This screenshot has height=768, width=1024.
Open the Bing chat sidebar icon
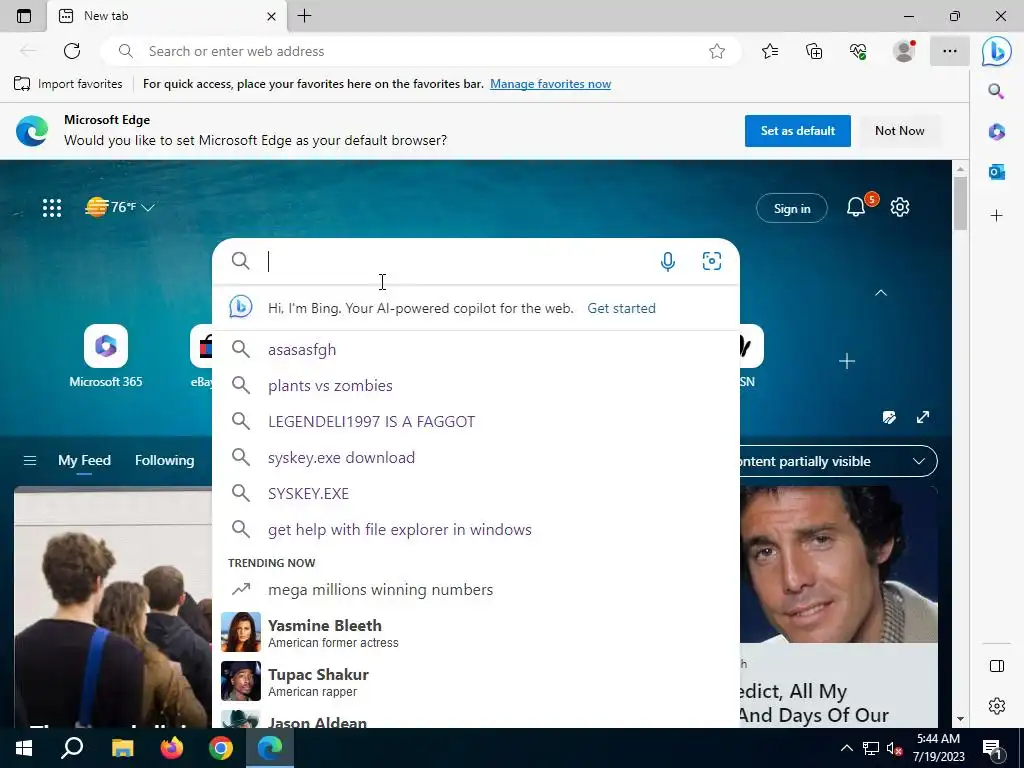coord(997,51)
